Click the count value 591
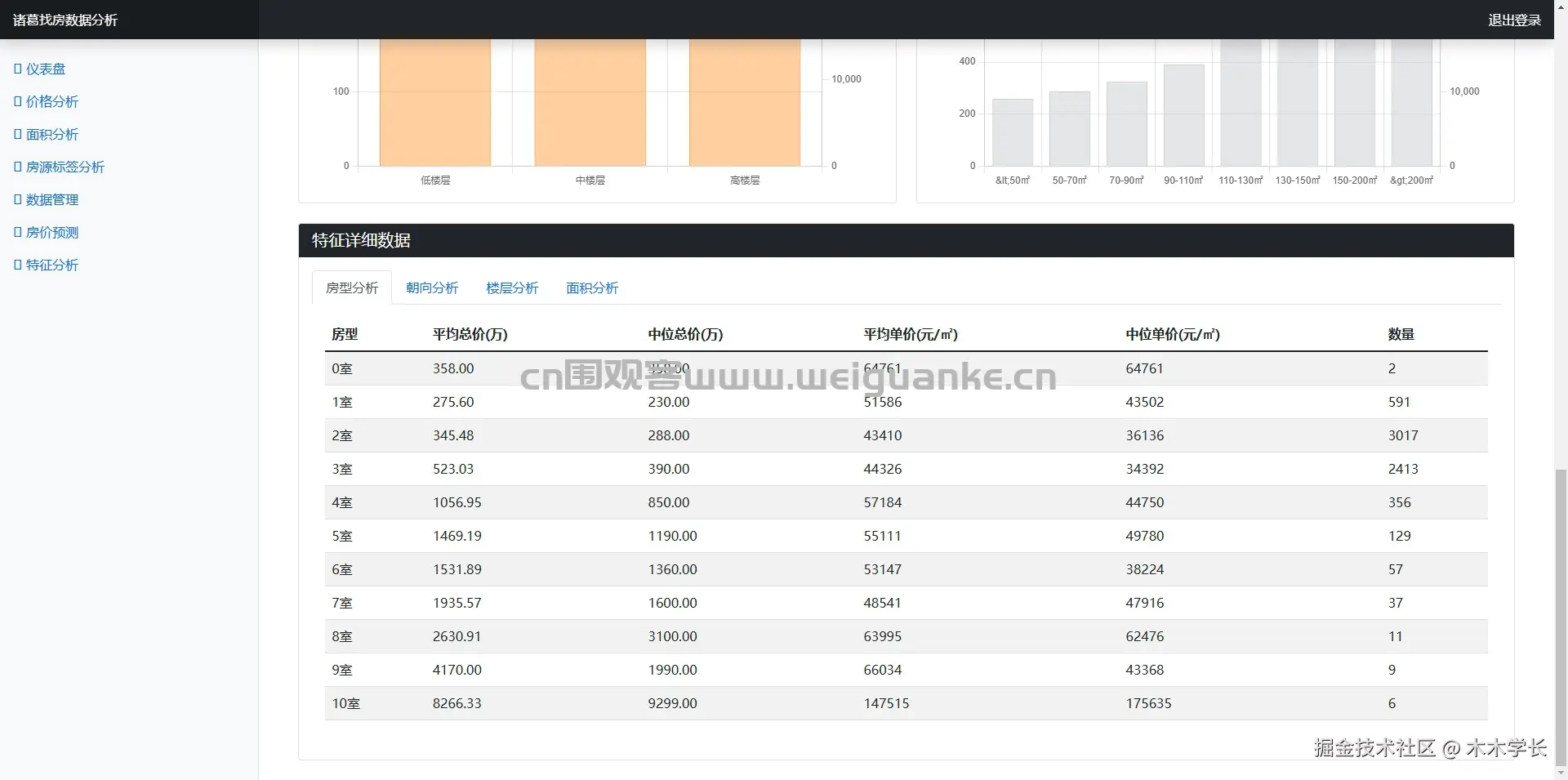This screenshot has width=1568, height=780. tap(1400, 402)
